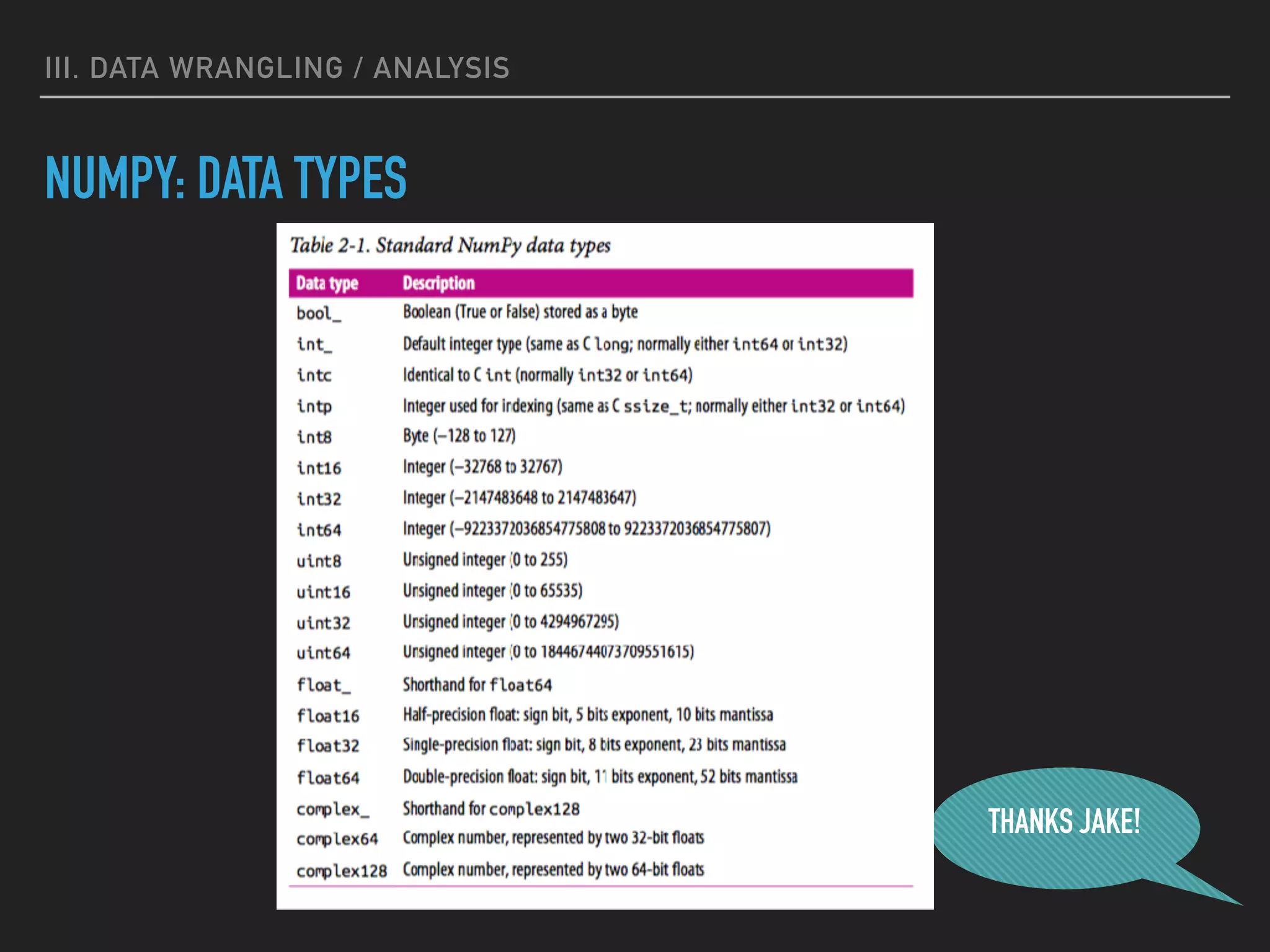Viewport: 1270px width, 952px height.
Task: Select the 'uint8' data type cell
Action: (x=319, y=561)
